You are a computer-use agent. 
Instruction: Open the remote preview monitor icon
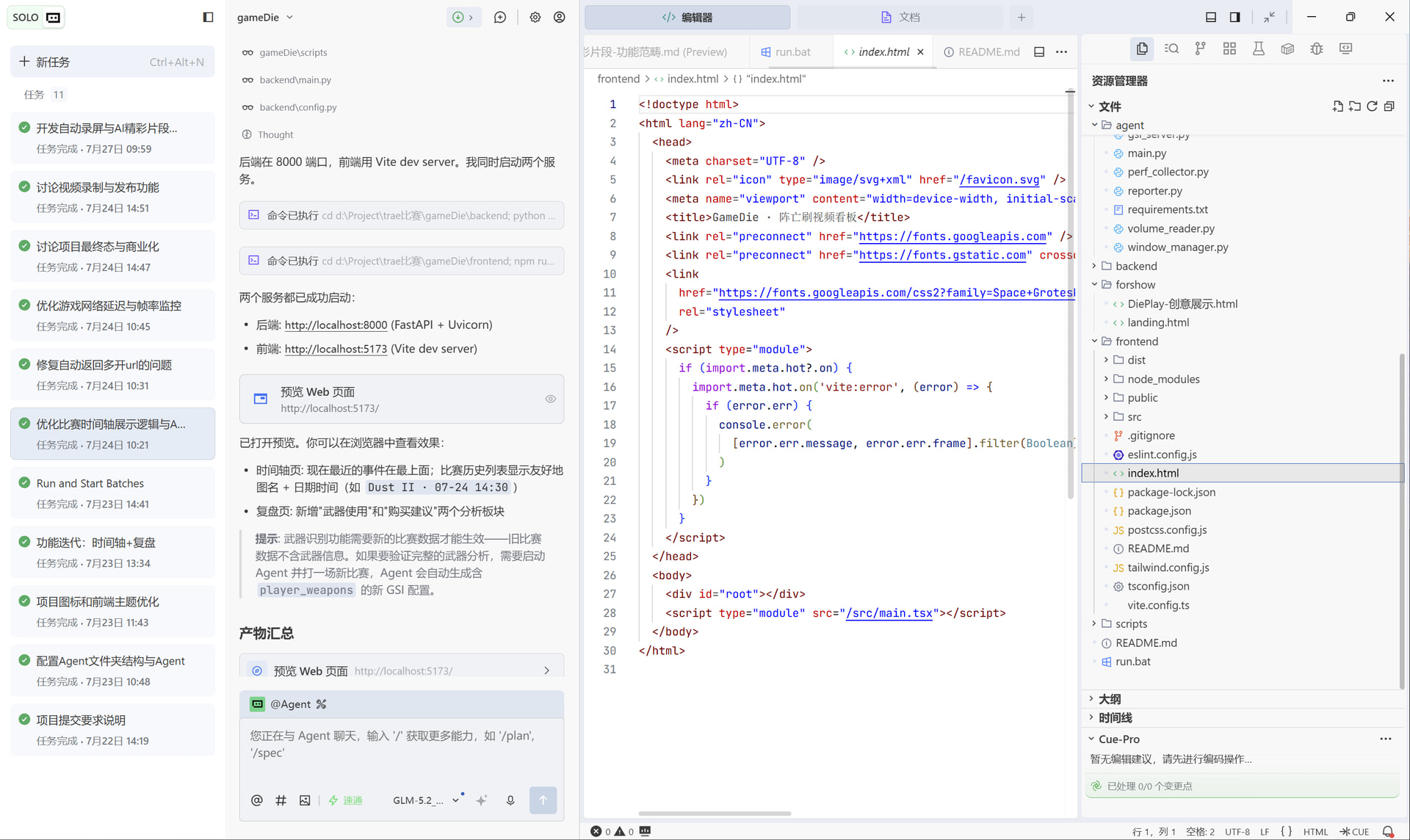coord(1345,48)
